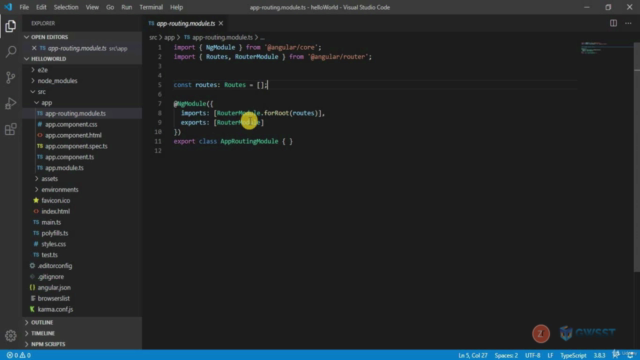Open app.module.ts file

[82, 168]
